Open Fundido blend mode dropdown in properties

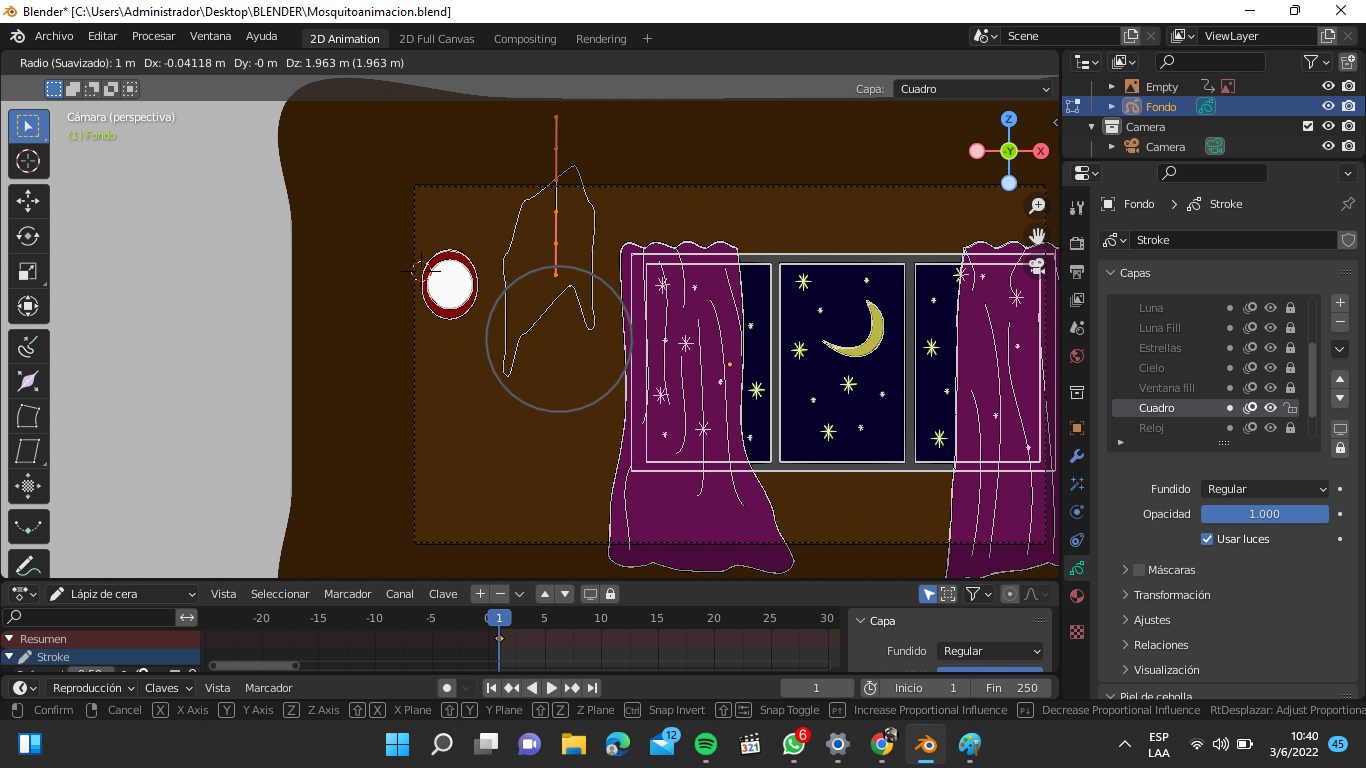point(1264,489)
